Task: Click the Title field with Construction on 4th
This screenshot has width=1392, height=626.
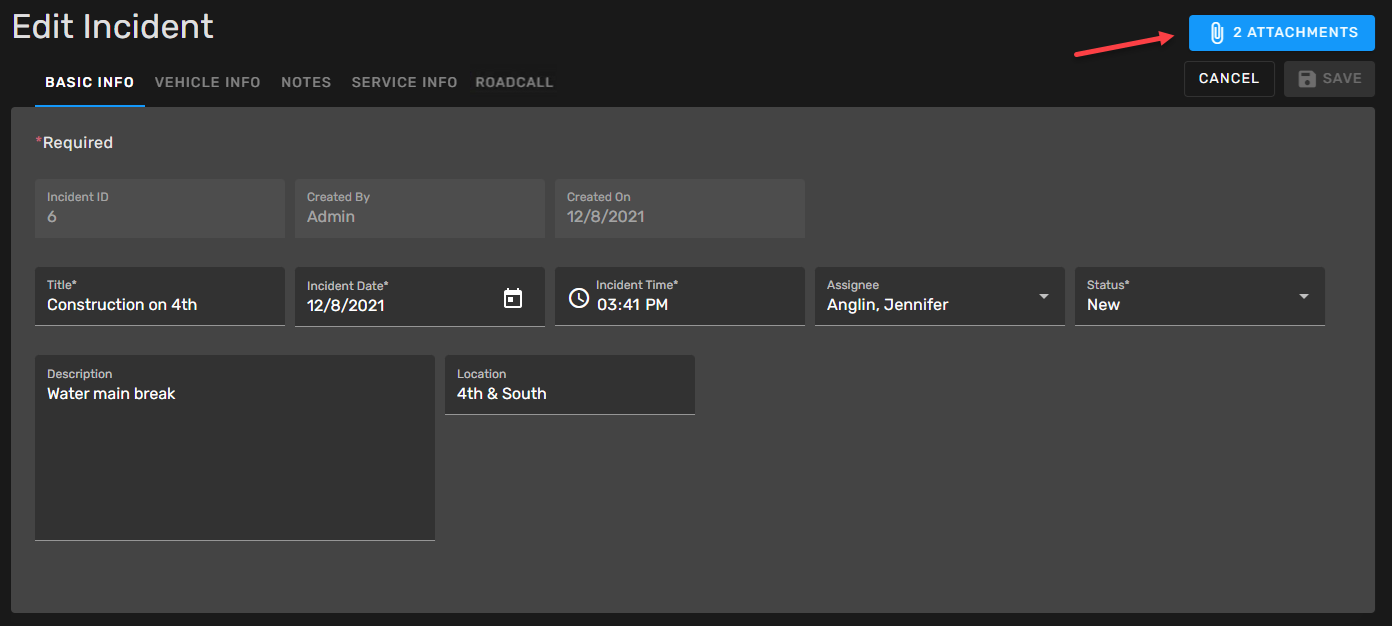Action: [x=160, y=305]
